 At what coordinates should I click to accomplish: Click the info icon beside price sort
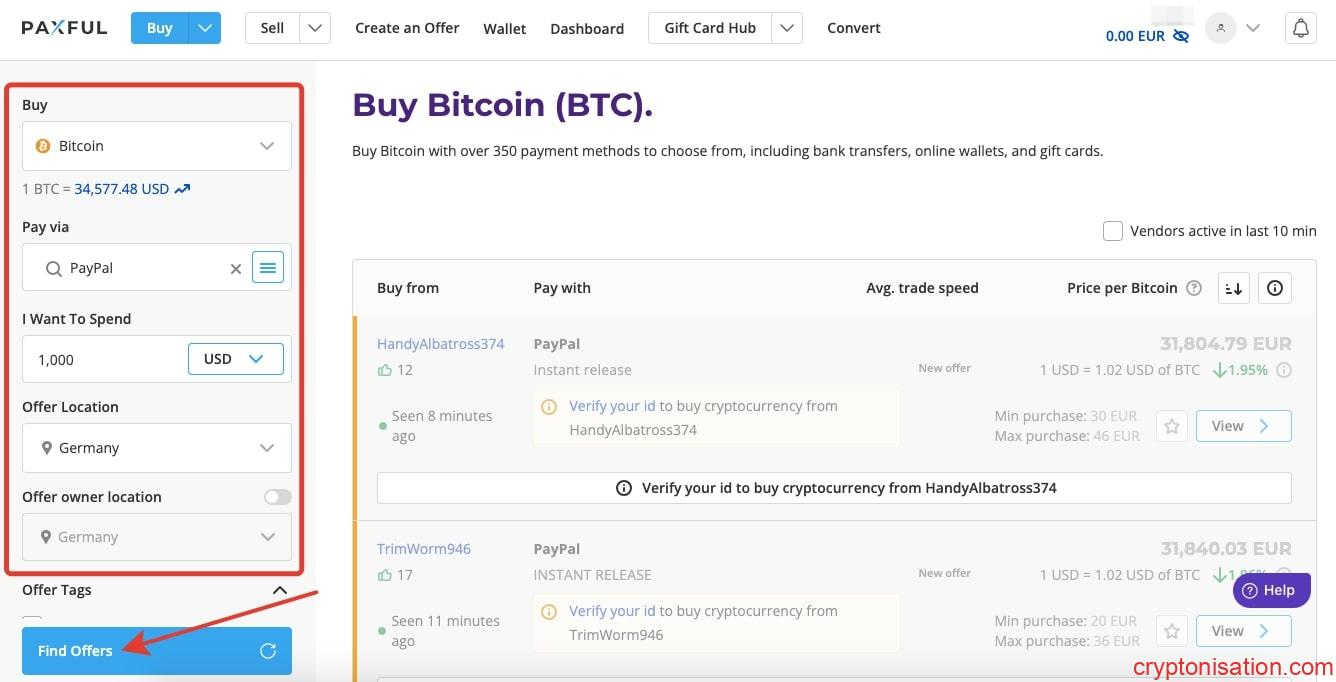pos(1275,288)
